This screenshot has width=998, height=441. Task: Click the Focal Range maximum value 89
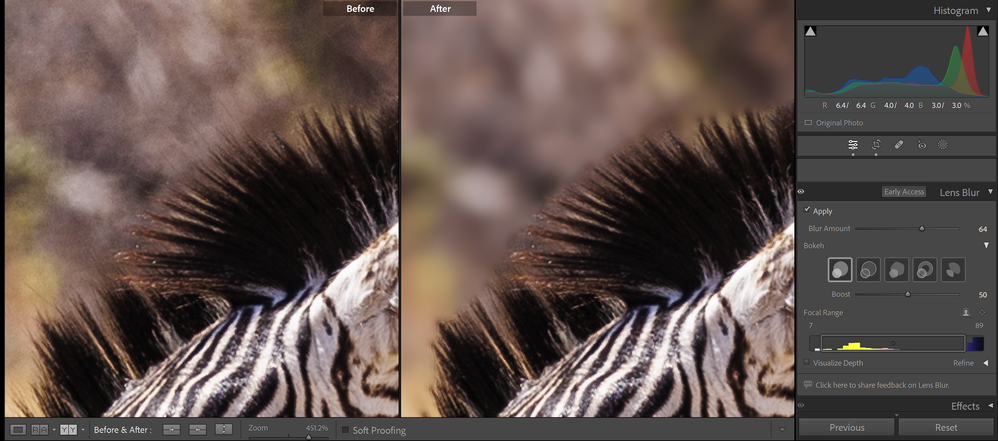pyautogui.click(x=980, y=326)
